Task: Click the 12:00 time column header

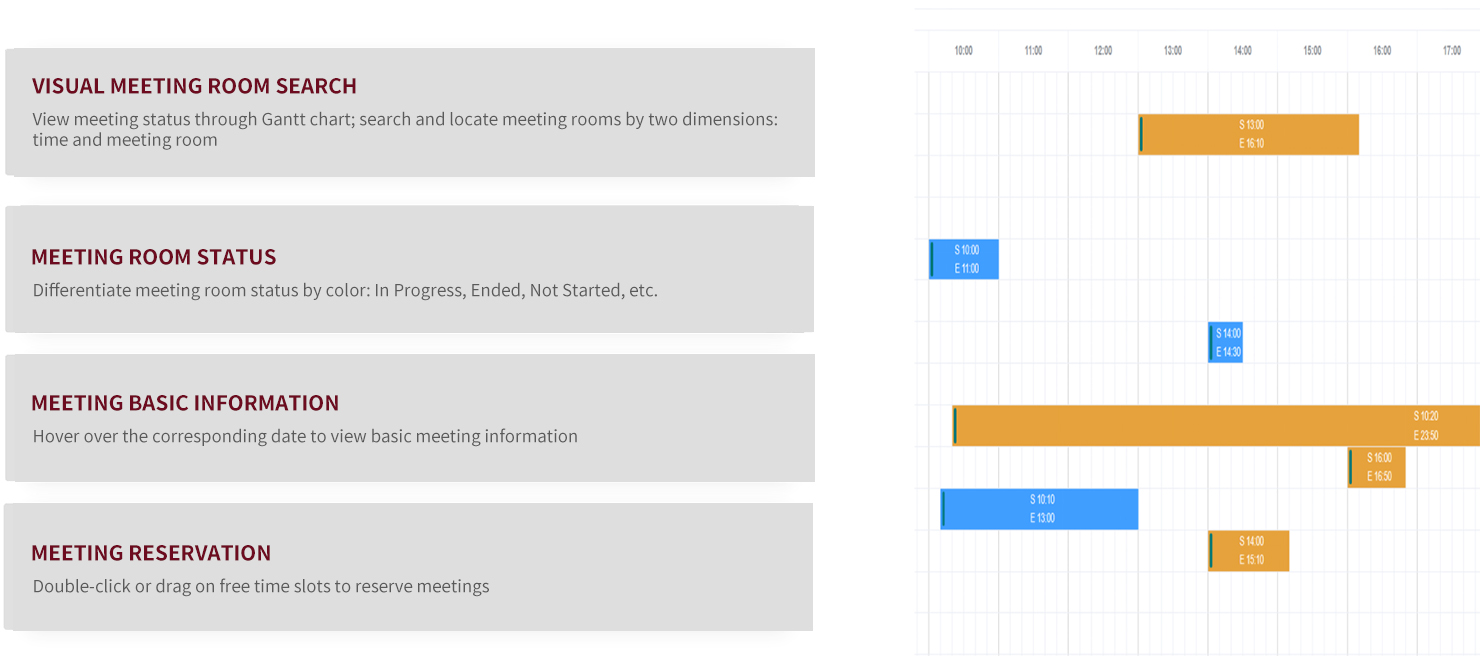Action: coord(1103,50)
